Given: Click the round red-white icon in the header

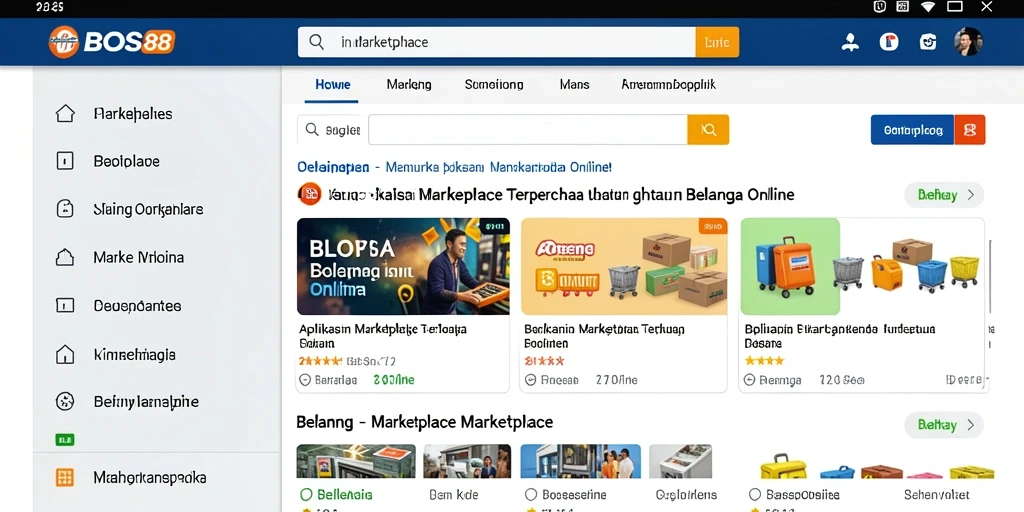Looking at the screenshot, I should pos(889,42).
